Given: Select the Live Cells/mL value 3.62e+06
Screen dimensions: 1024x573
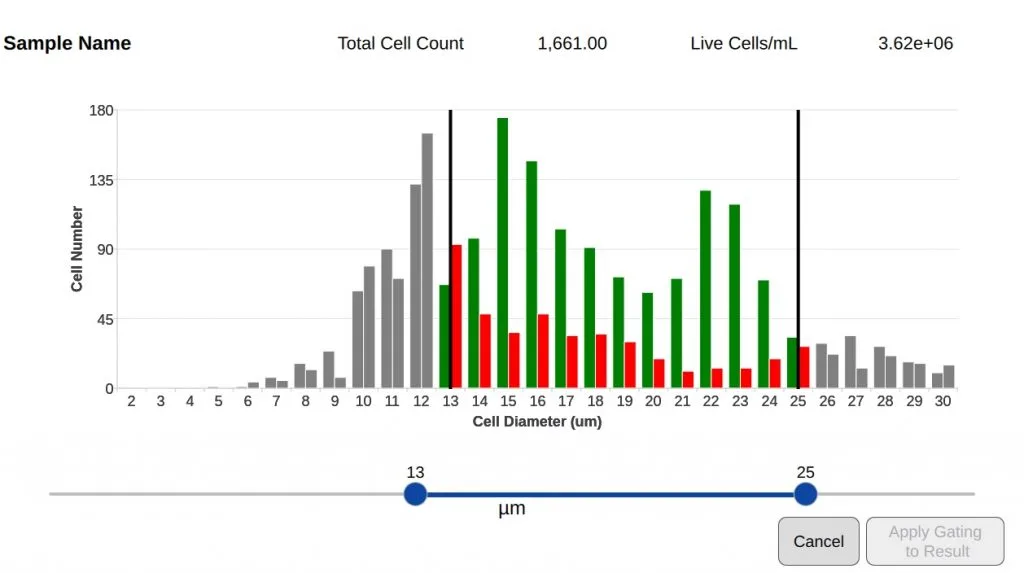Looking at the screenshot, I should [915, 43].
